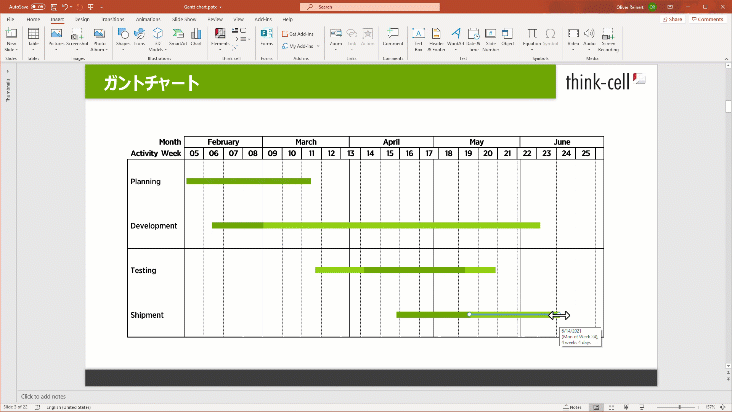Toggle the AutoSave switch

[38, 7]
